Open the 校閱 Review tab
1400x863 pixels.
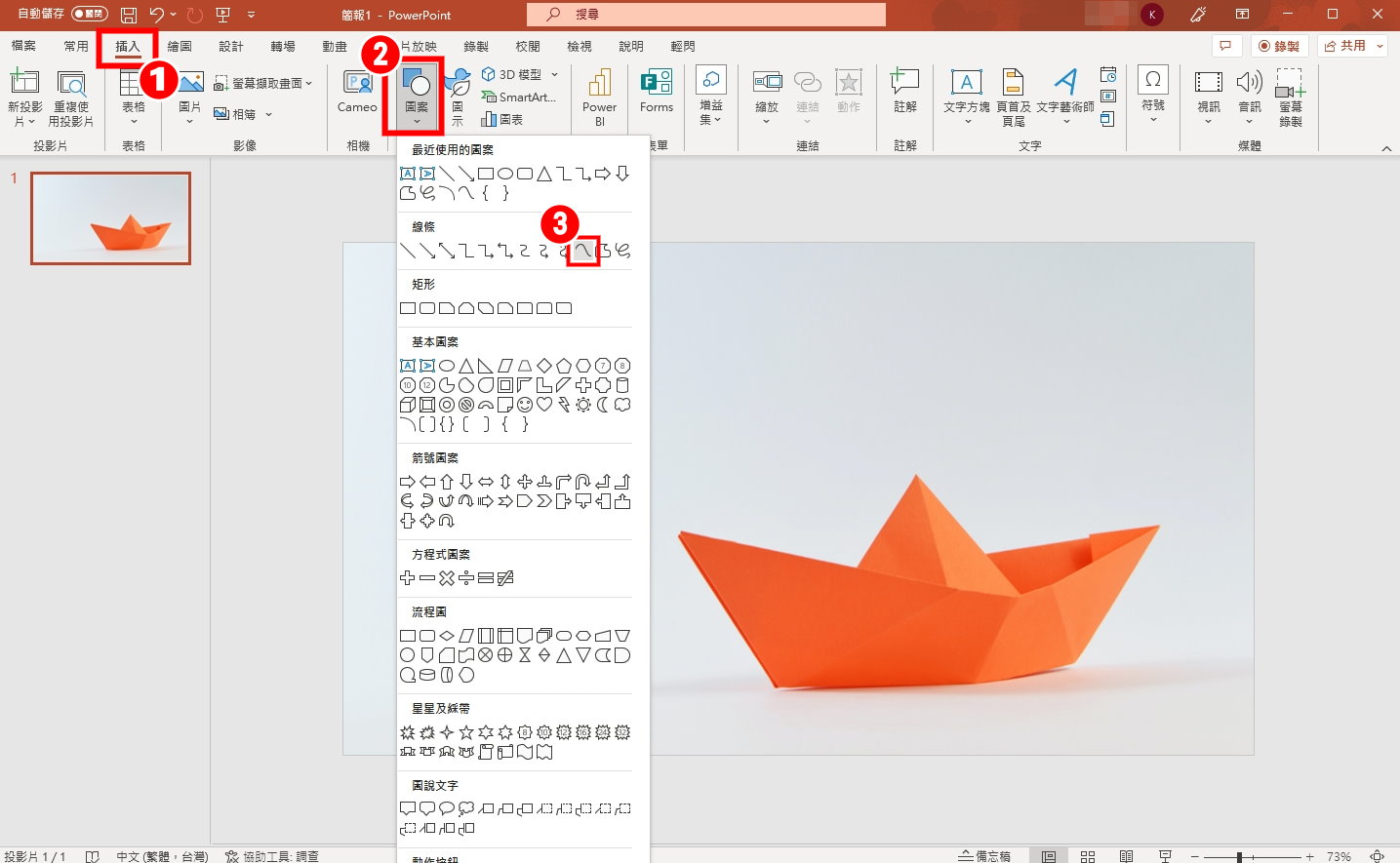(x=528, y=46)
